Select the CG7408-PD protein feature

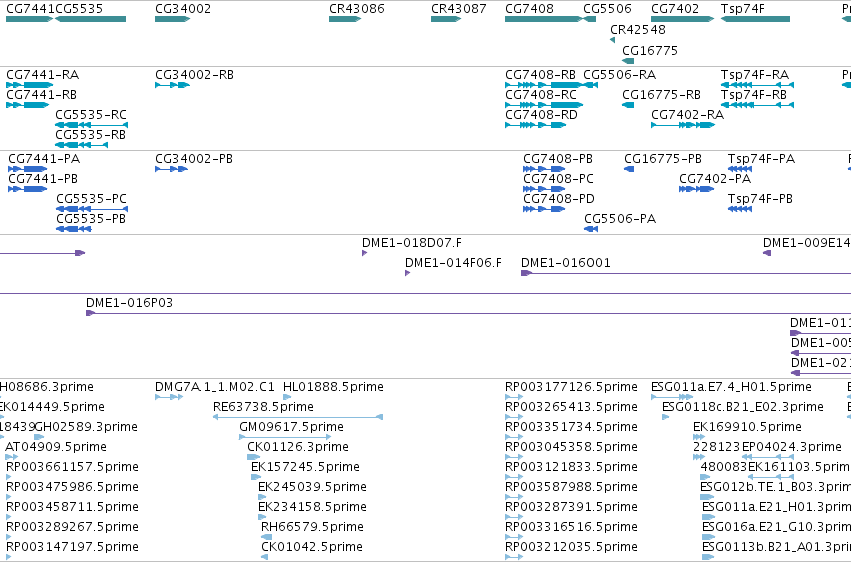[544, 209]
